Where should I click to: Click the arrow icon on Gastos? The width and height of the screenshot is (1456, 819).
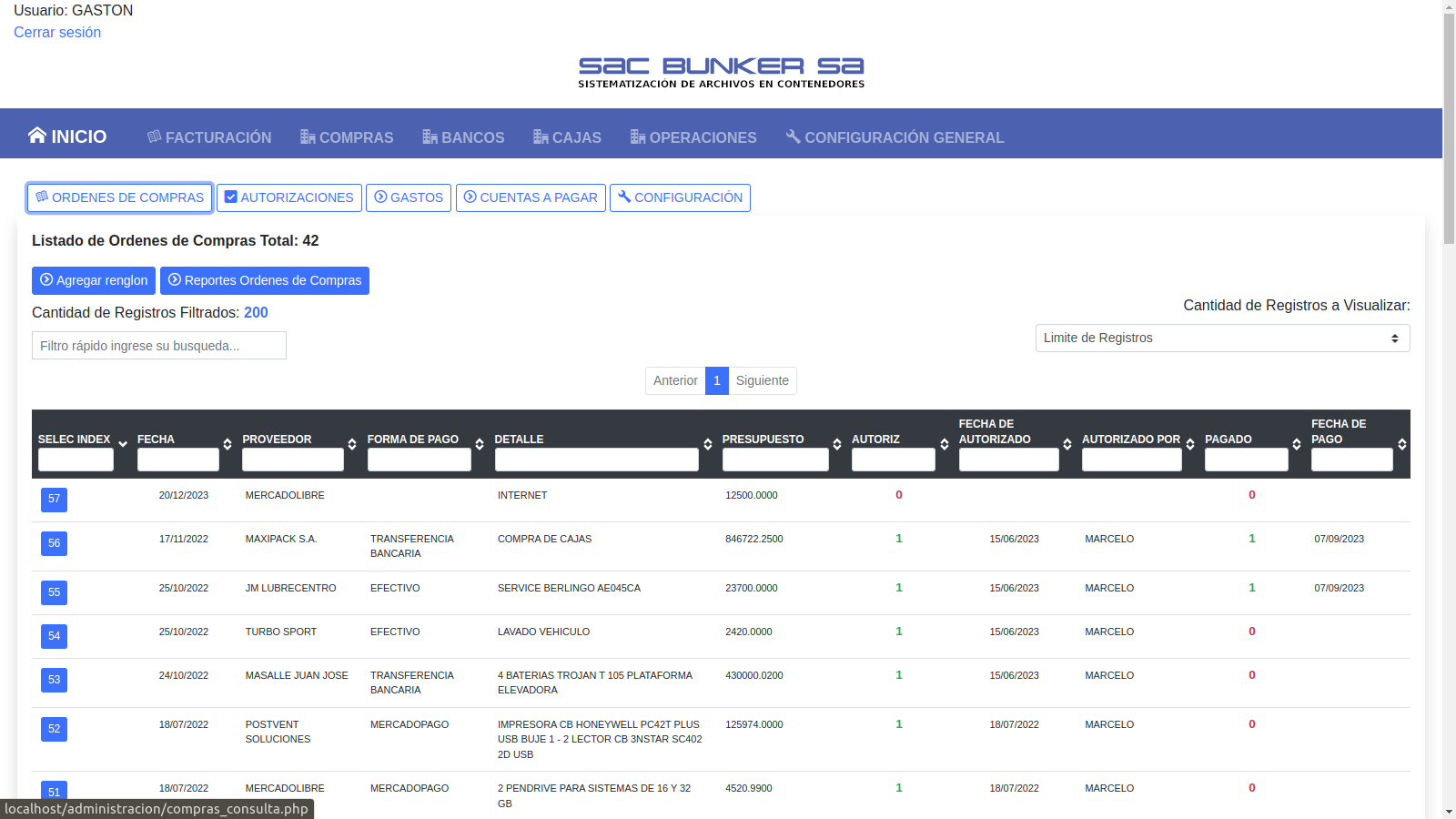point(380,197)
